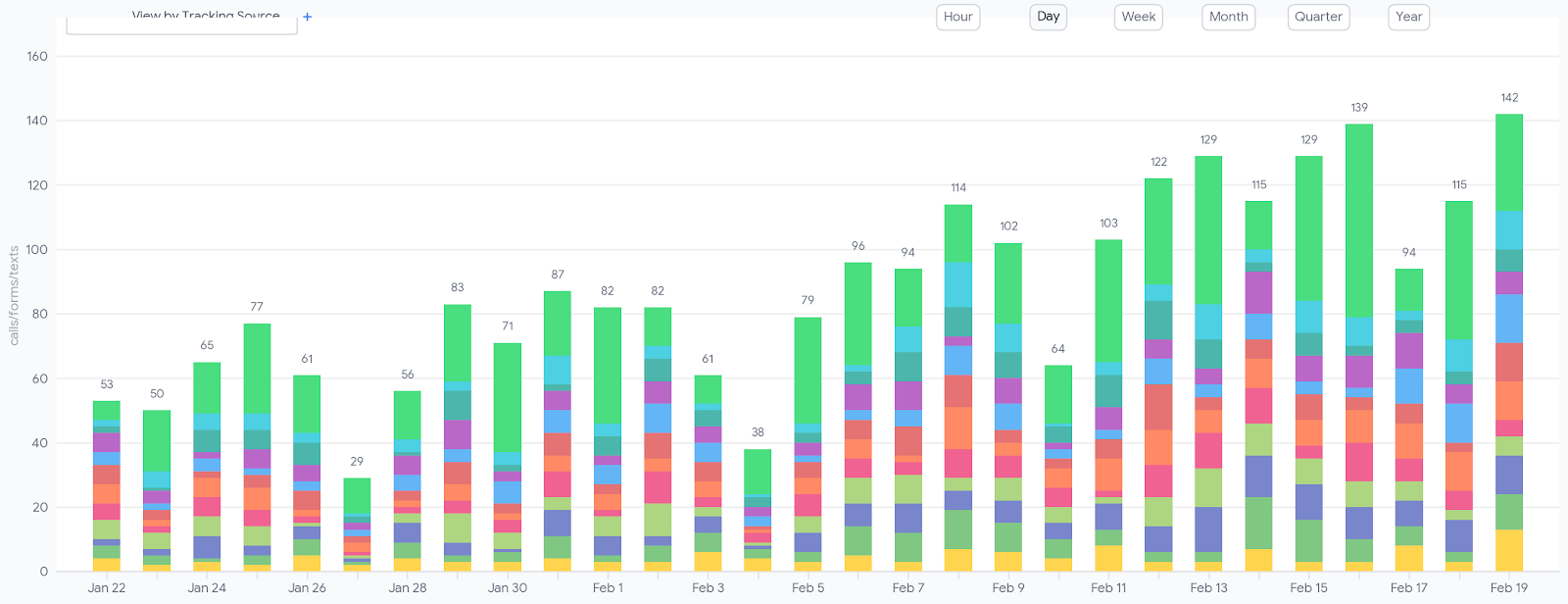Switch chart grouping to Week
Screen dimensions: 1568x604
(x=1138, y=17)
